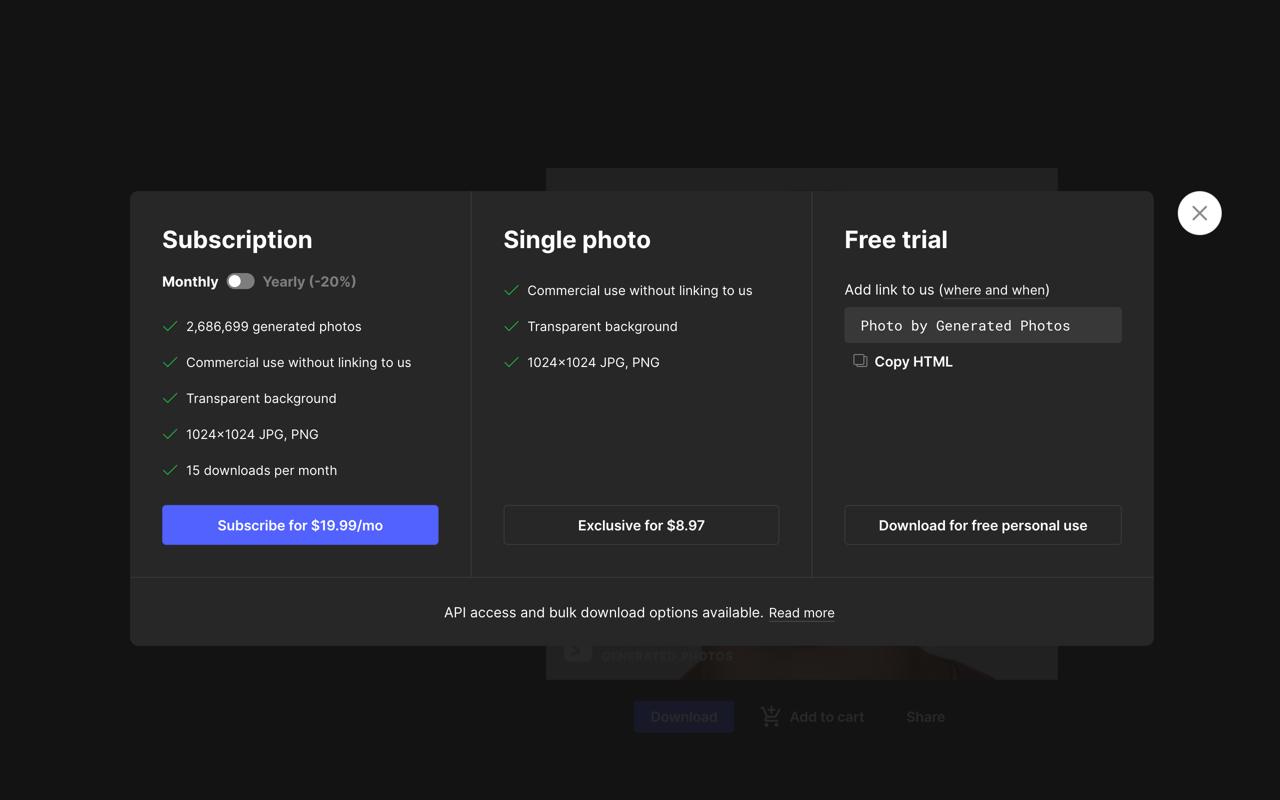This screenshot has width=1280, height=800.
Task: Close the pricing dialog with X button
Action: 1199,213
